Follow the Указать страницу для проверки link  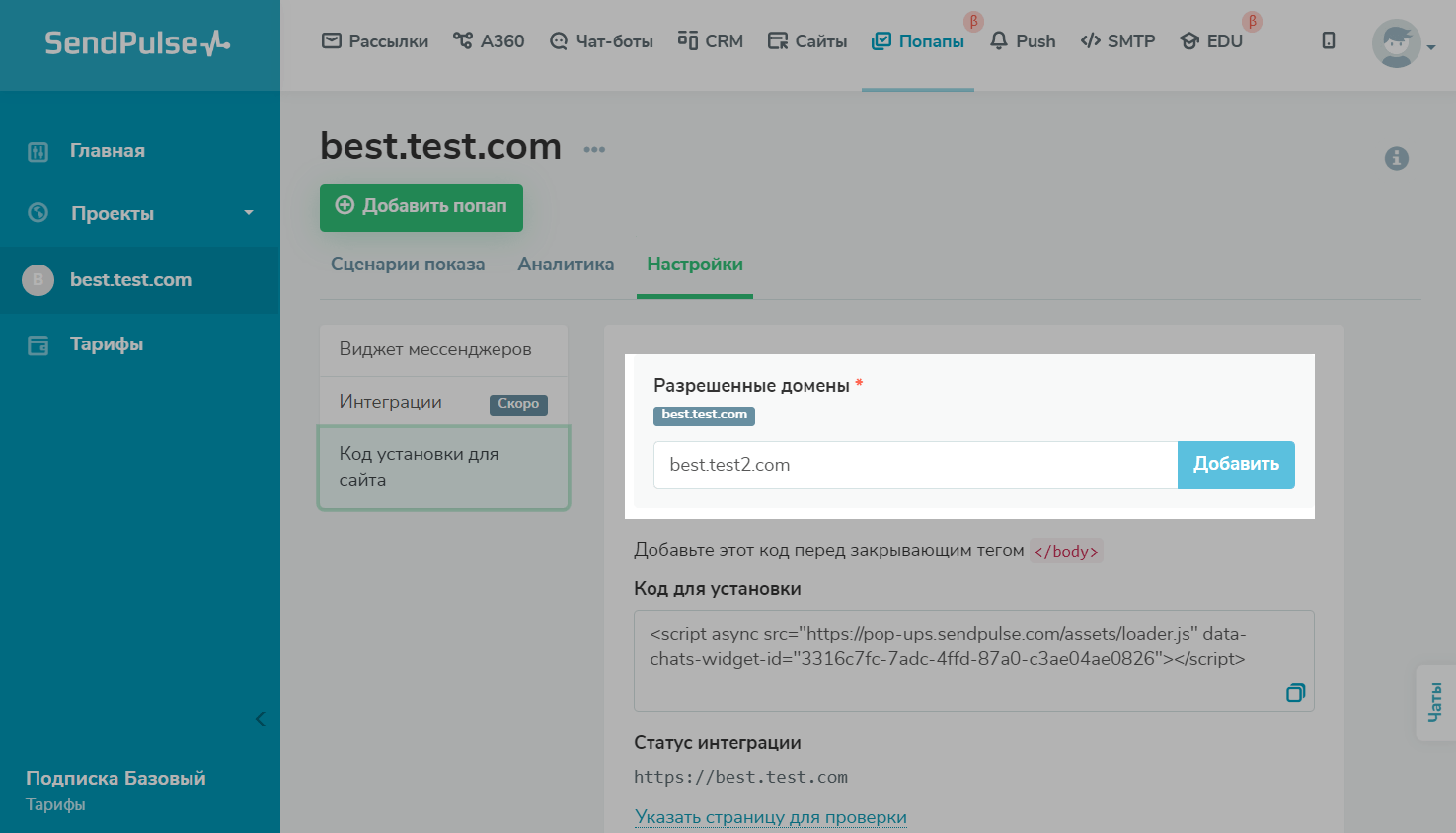click(770, 817)
